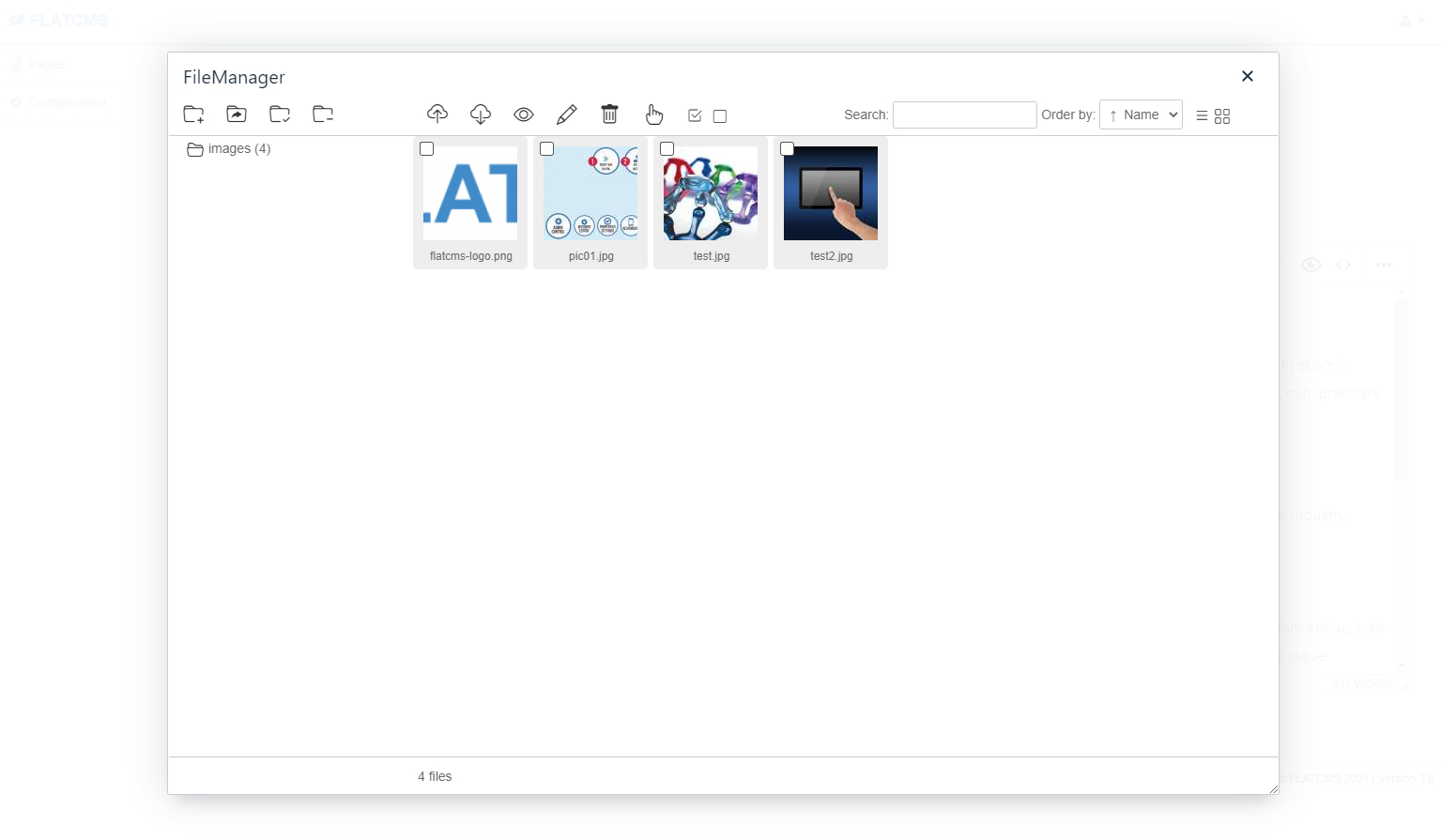Upload a file with the cloud-up icon
Image resolution: width=1441 pixels, height=840 pixels.
tap(437, 115)
